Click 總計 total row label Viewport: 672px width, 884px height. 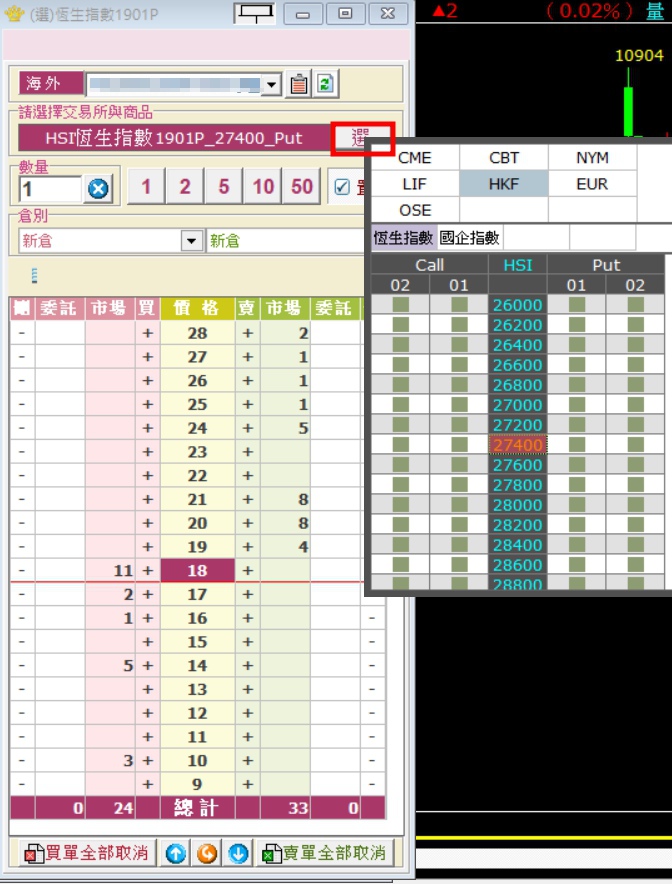[197, 808]
